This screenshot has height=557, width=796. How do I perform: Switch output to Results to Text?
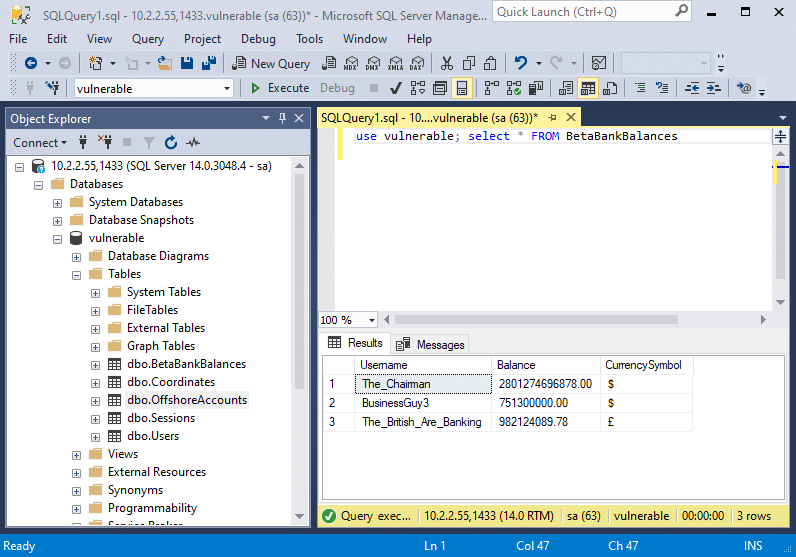coord(566,88)
